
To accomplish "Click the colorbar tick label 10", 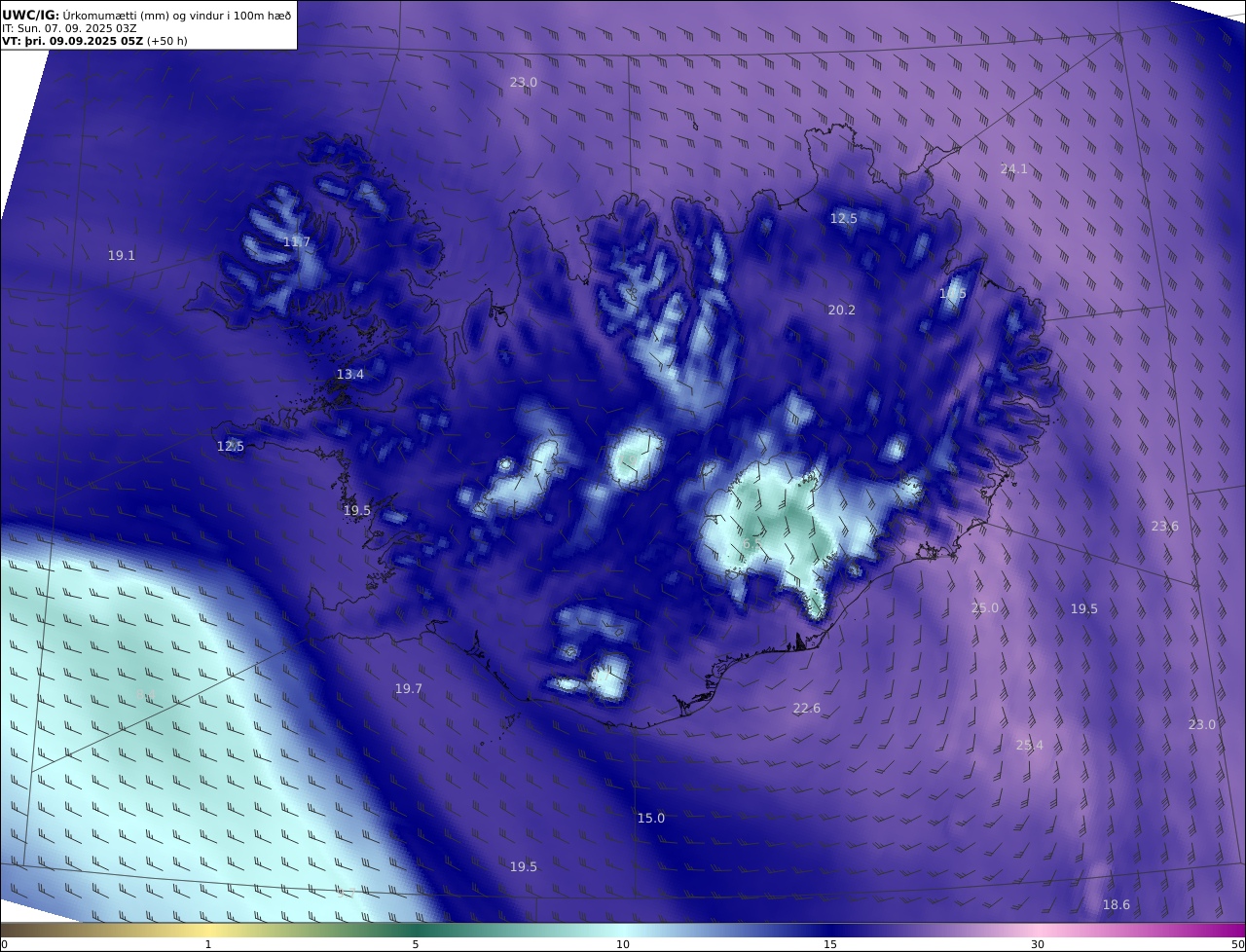I will click(x=623, y=944).
